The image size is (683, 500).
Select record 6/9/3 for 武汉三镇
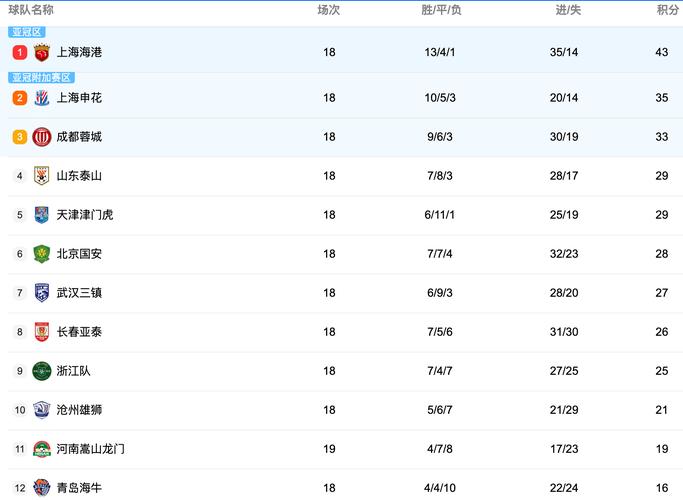(x=440, y=293)
